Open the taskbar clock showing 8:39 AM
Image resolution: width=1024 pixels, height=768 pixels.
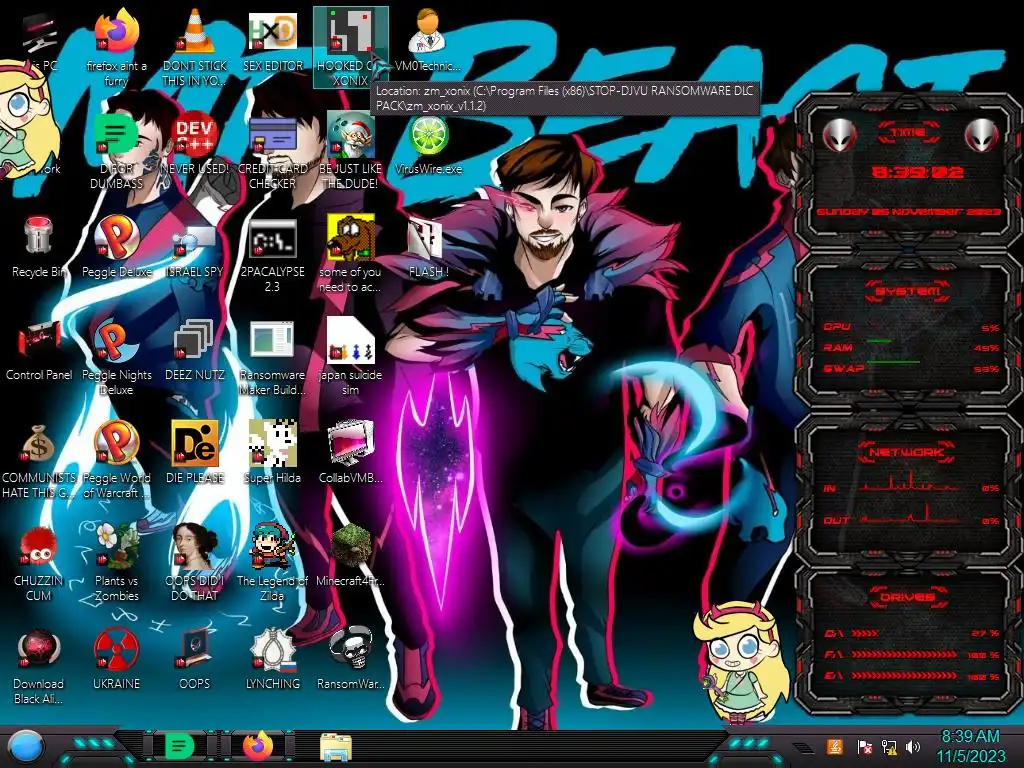[x=970, y=746]
